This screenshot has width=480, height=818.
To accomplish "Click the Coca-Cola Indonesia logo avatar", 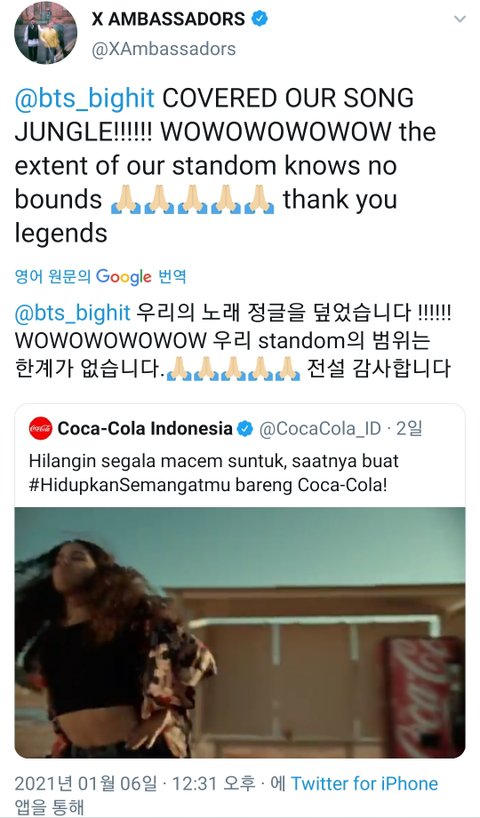I will (x=40, y=428).
